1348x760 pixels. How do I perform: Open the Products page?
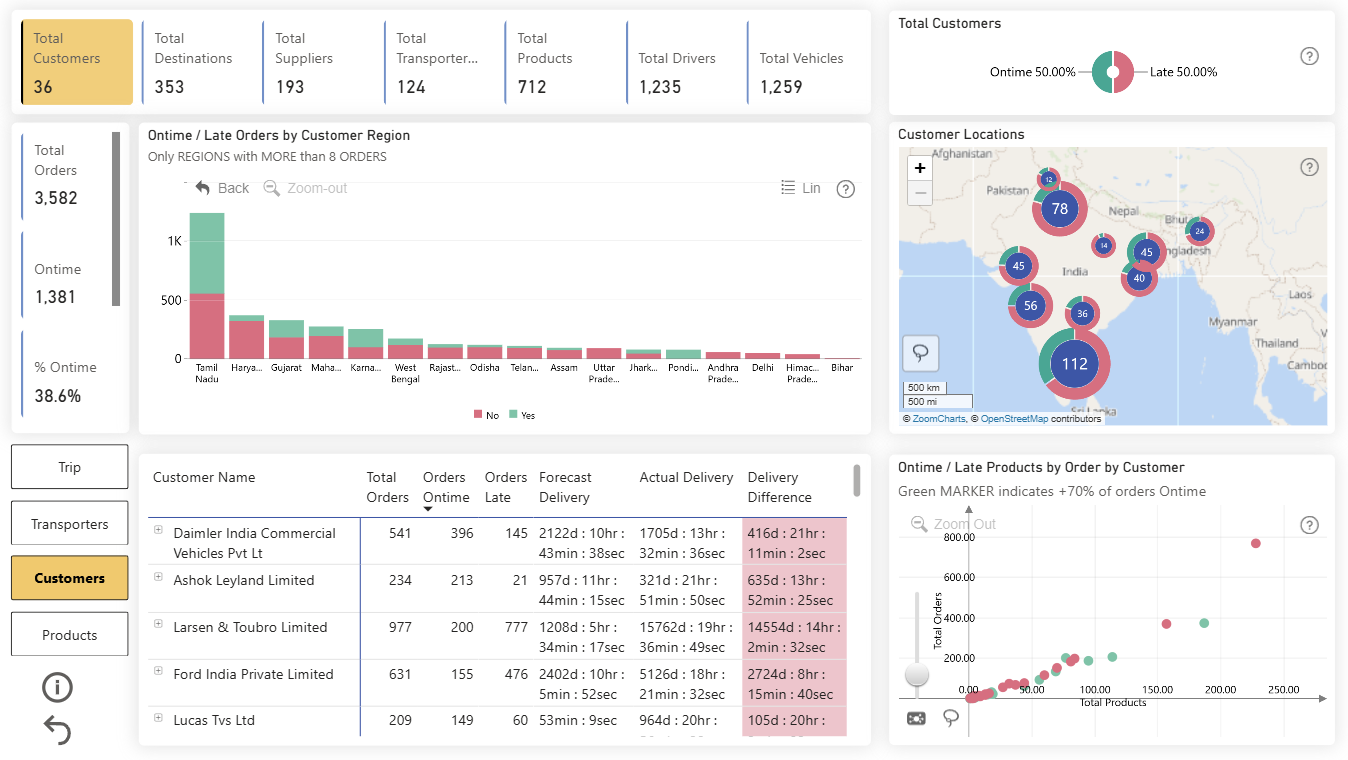click(x=70, y=635)
